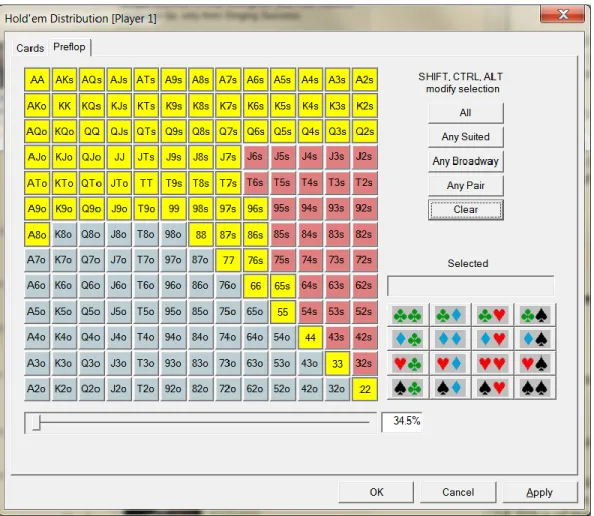Toggle the A2o hand cell
The image size is (594, 516).
[x=37, y=389]
